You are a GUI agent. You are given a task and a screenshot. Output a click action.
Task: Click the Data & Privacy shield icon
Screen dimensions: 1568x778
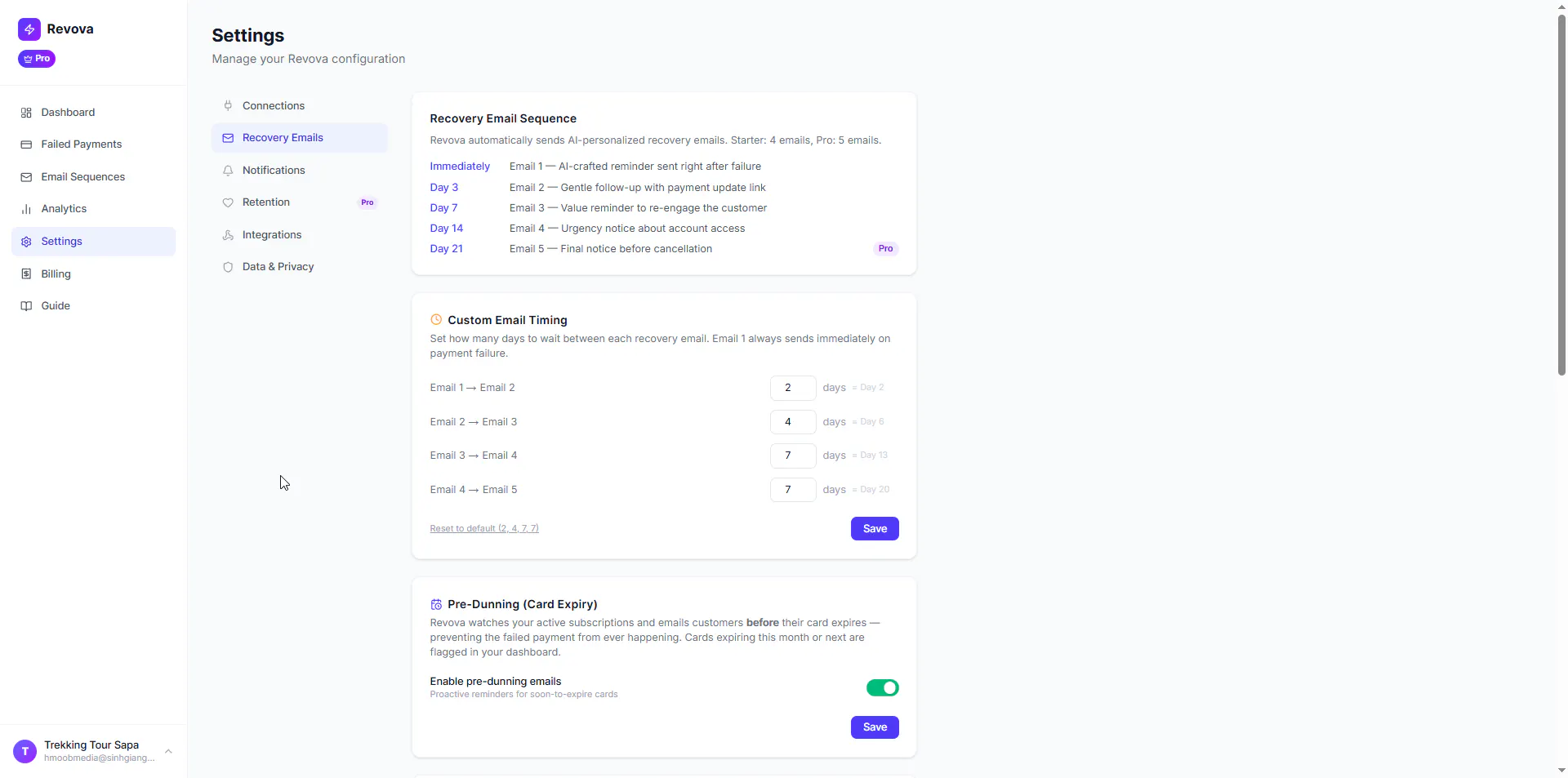[x=228, y=267]
